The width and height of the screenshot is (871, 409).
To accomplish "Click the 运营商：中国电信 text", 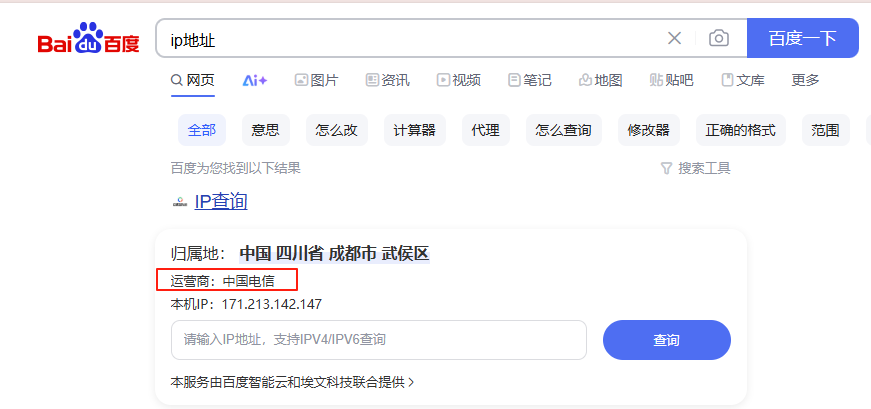I will 222,281.
